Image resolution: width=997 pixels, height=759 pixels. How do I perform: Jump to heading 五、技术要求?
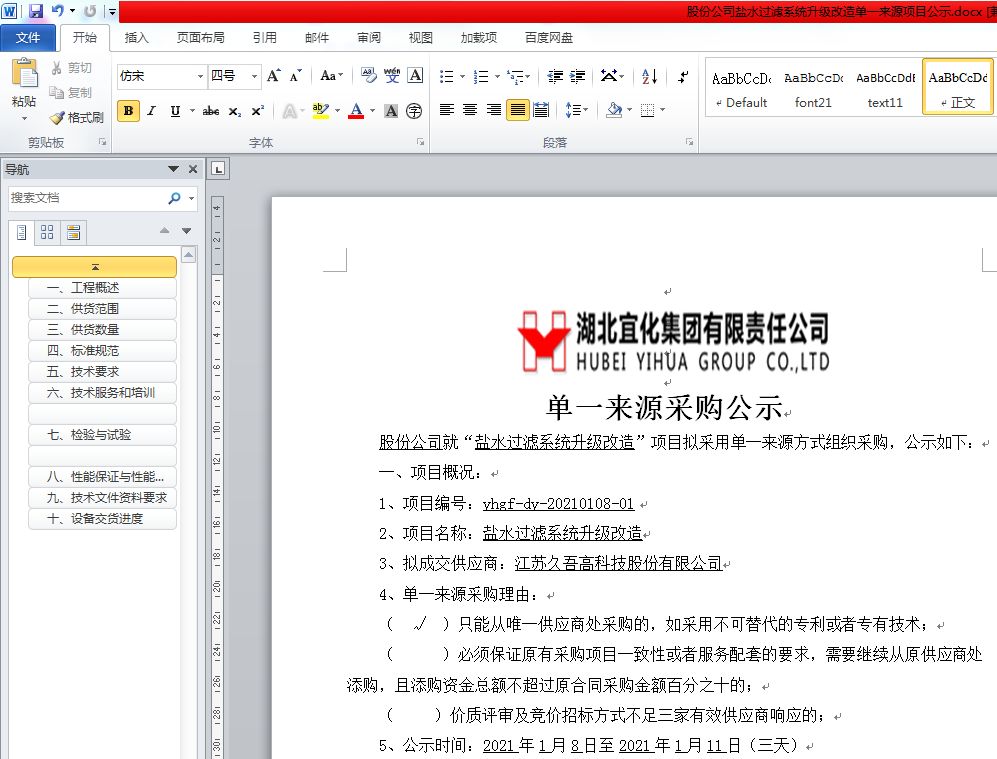point(102,372)
